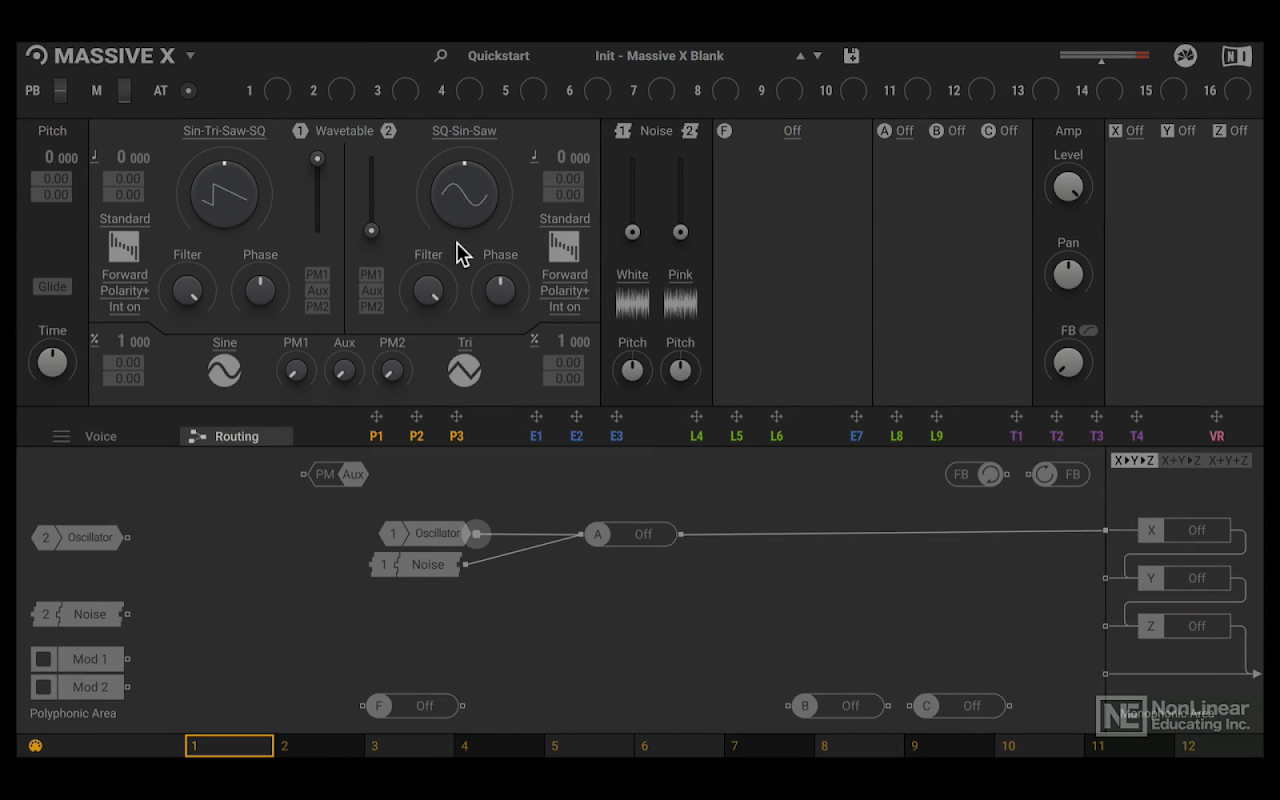The height and width of the screenshot is (800, 1280).
Task: Click the Init - Massive X Blank preset name
Action: pyautogui.click(x=659, y=56)
